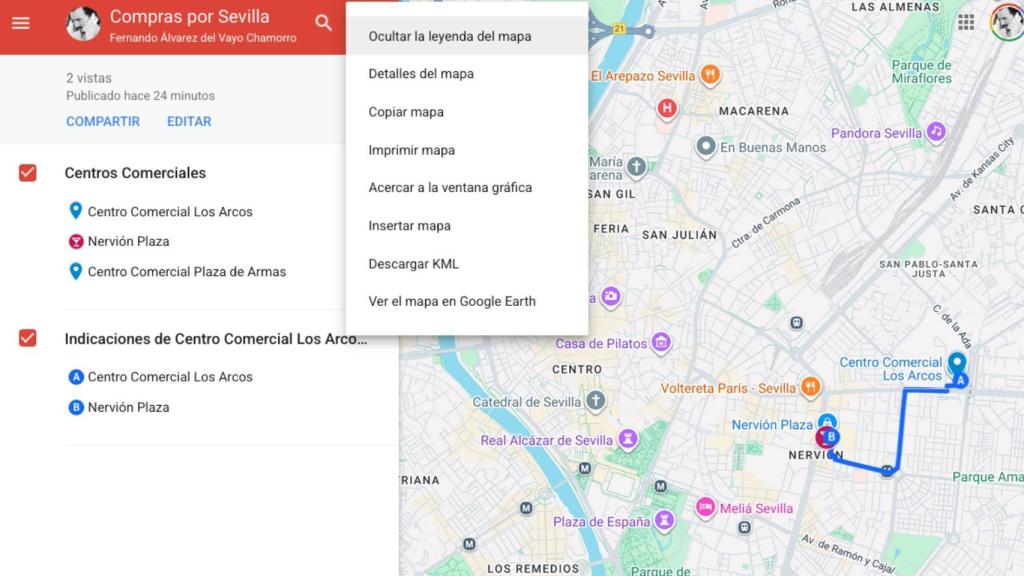Screen dimensions: 1024x576
Task: Open the Google apps grid
Action: [x=966, y=22]
